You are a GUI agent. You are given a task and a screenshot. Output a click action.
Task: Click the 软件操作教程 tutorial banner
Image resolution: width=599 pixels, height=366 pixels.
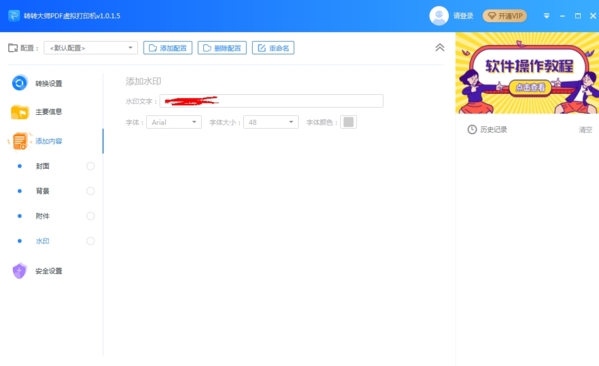click(x=527, y=73)
